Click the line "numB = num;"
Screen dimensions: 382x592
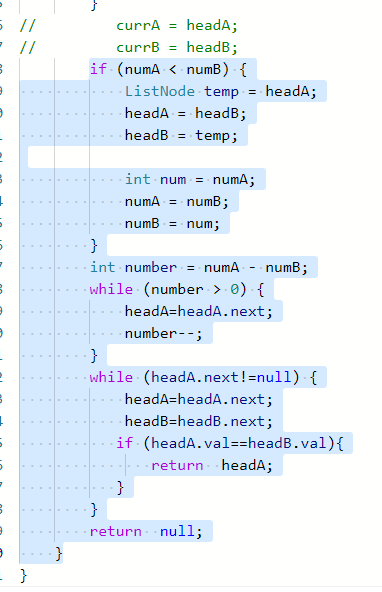[172, 223]
